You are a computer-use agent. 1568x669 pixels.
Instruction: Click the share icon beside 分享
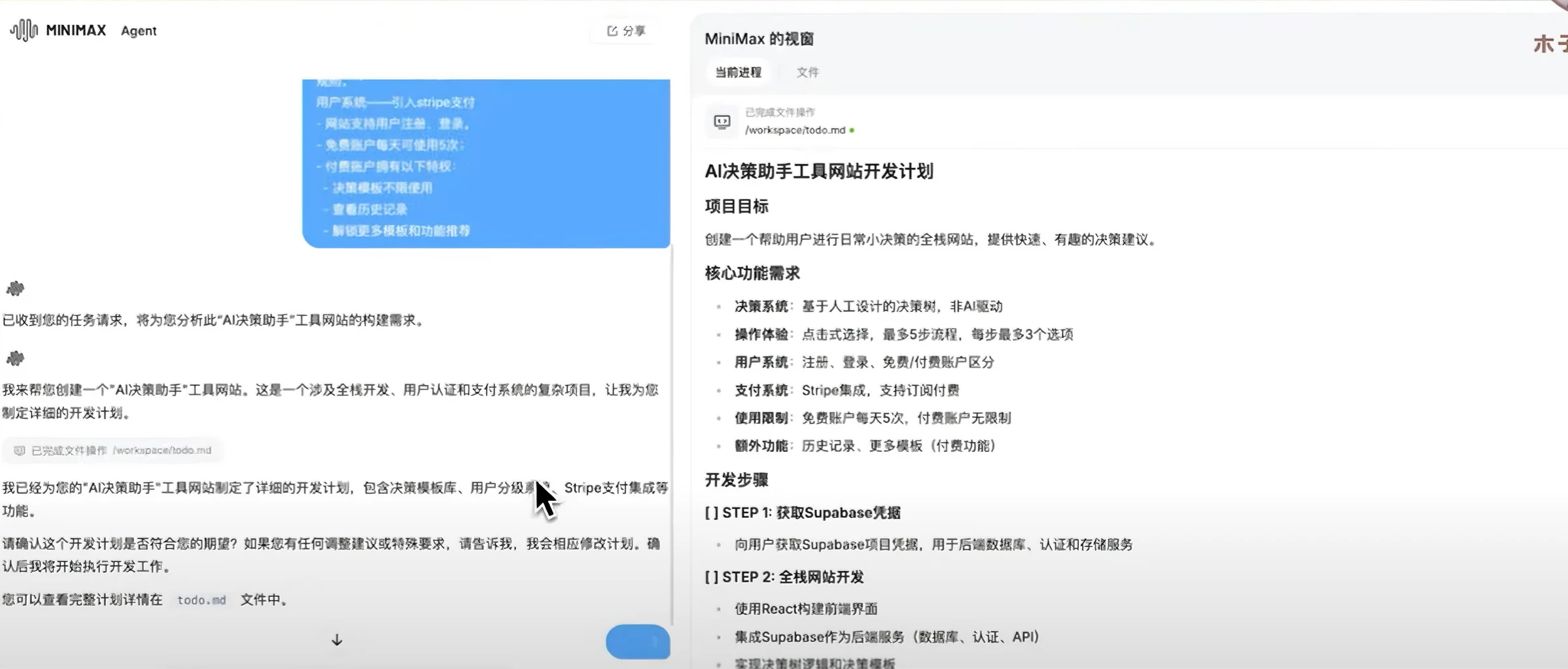[x=612, y=31]
